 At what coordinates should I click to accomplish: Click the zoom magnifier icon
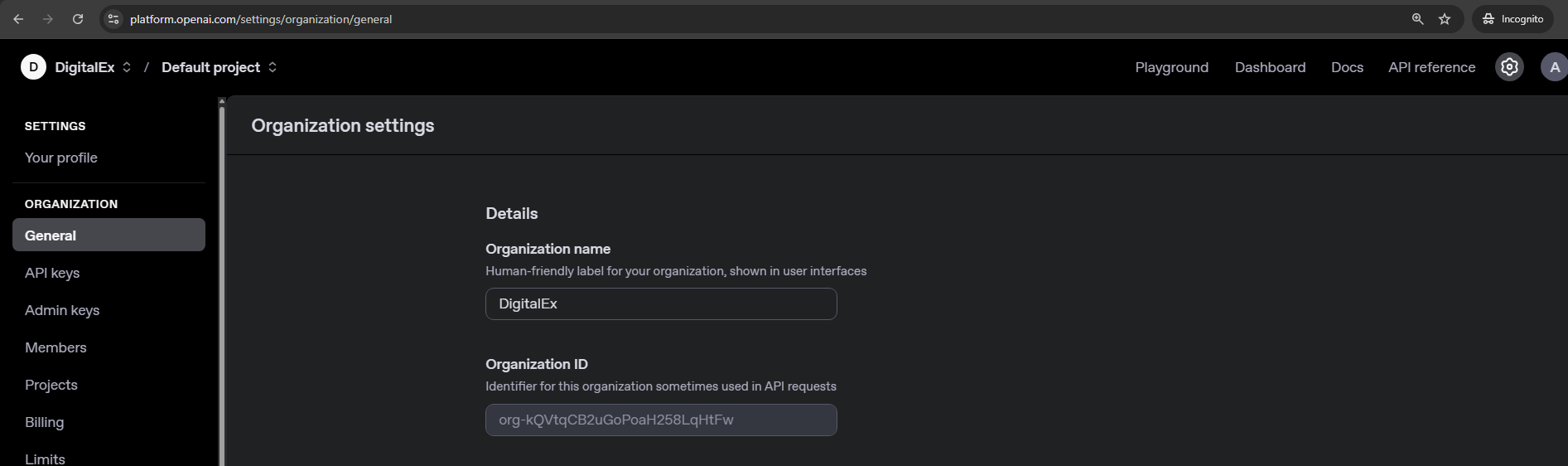click(1417, 19)
